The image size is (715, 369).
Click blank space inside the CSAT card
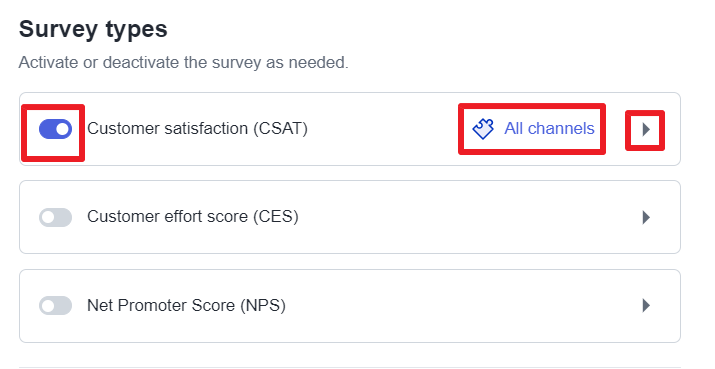tap(383, 129)
